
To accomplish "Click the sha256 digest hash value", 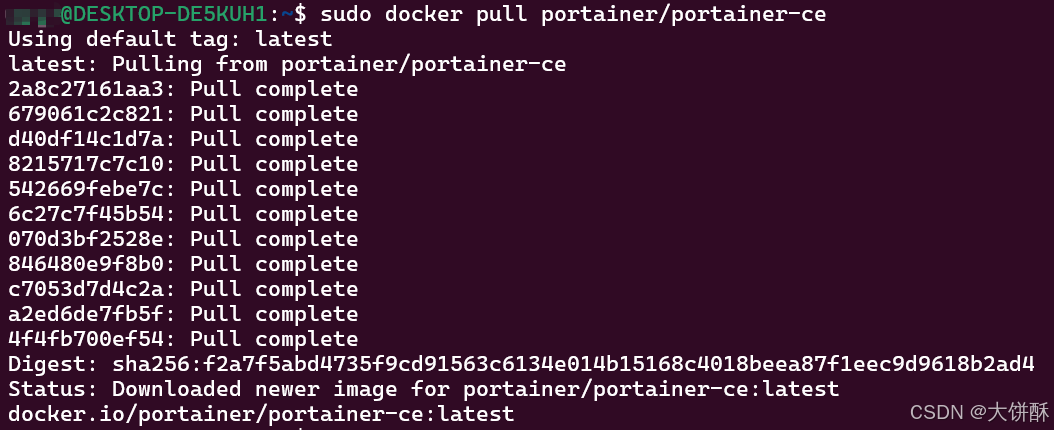I will pyautogui.click(x=573, y=364).
